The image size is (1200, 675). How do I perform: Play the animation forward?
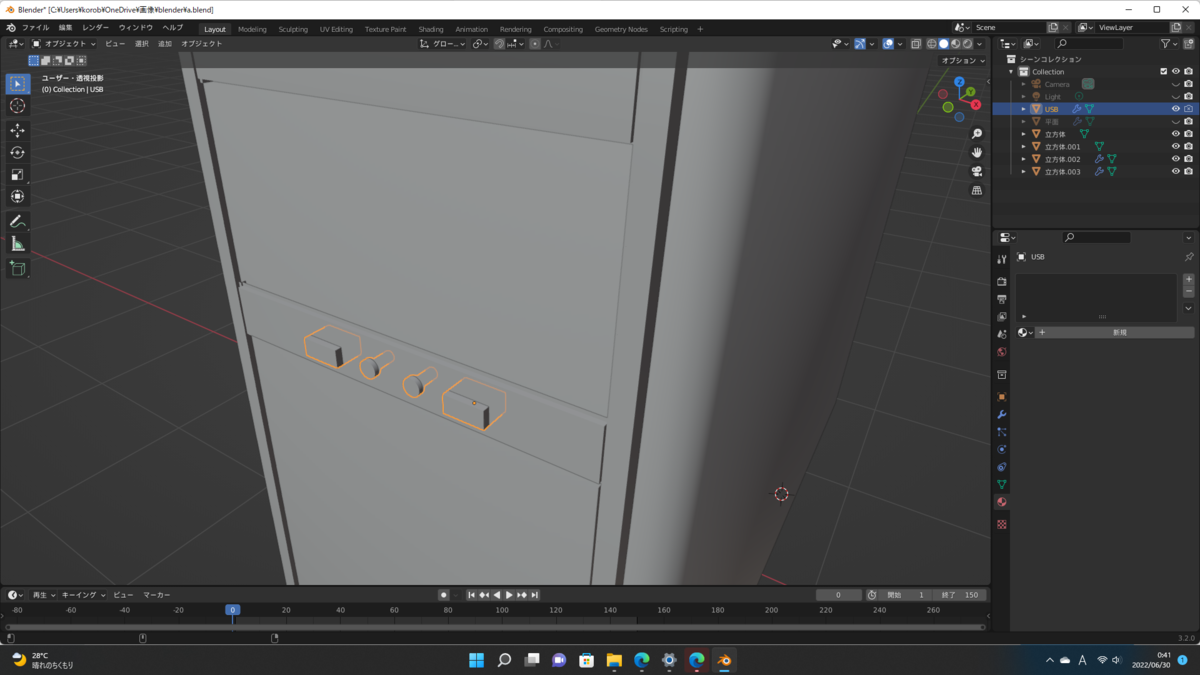coord(509,595)
